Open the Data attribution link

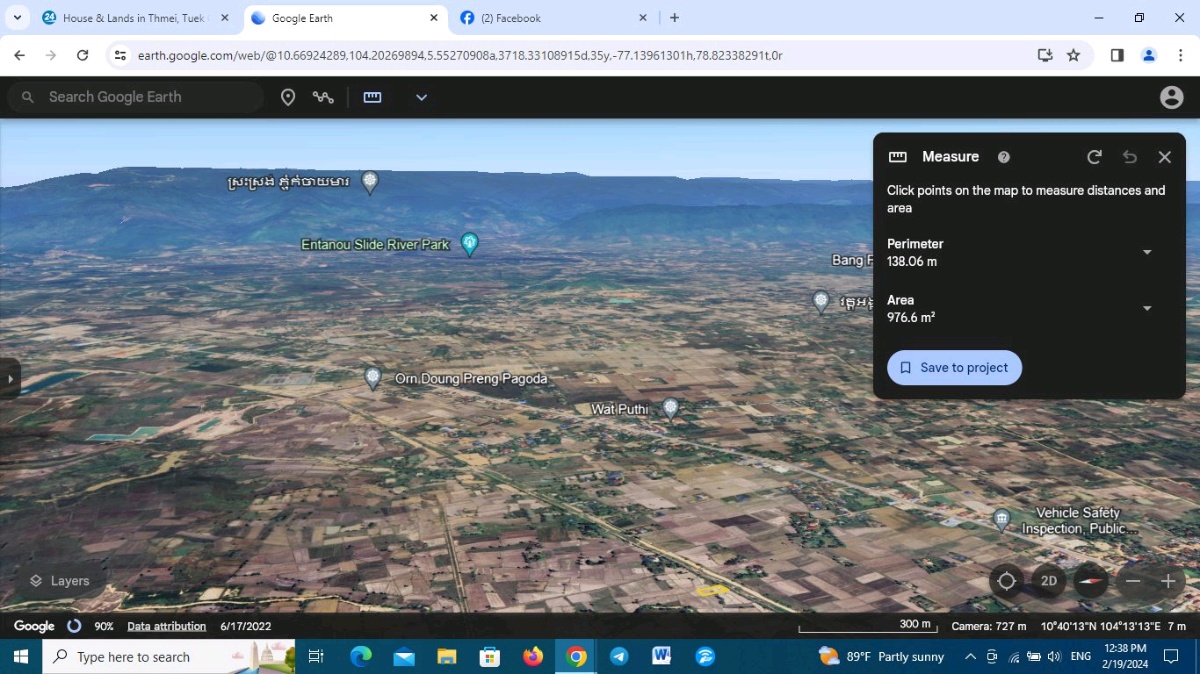pos(166,626)
